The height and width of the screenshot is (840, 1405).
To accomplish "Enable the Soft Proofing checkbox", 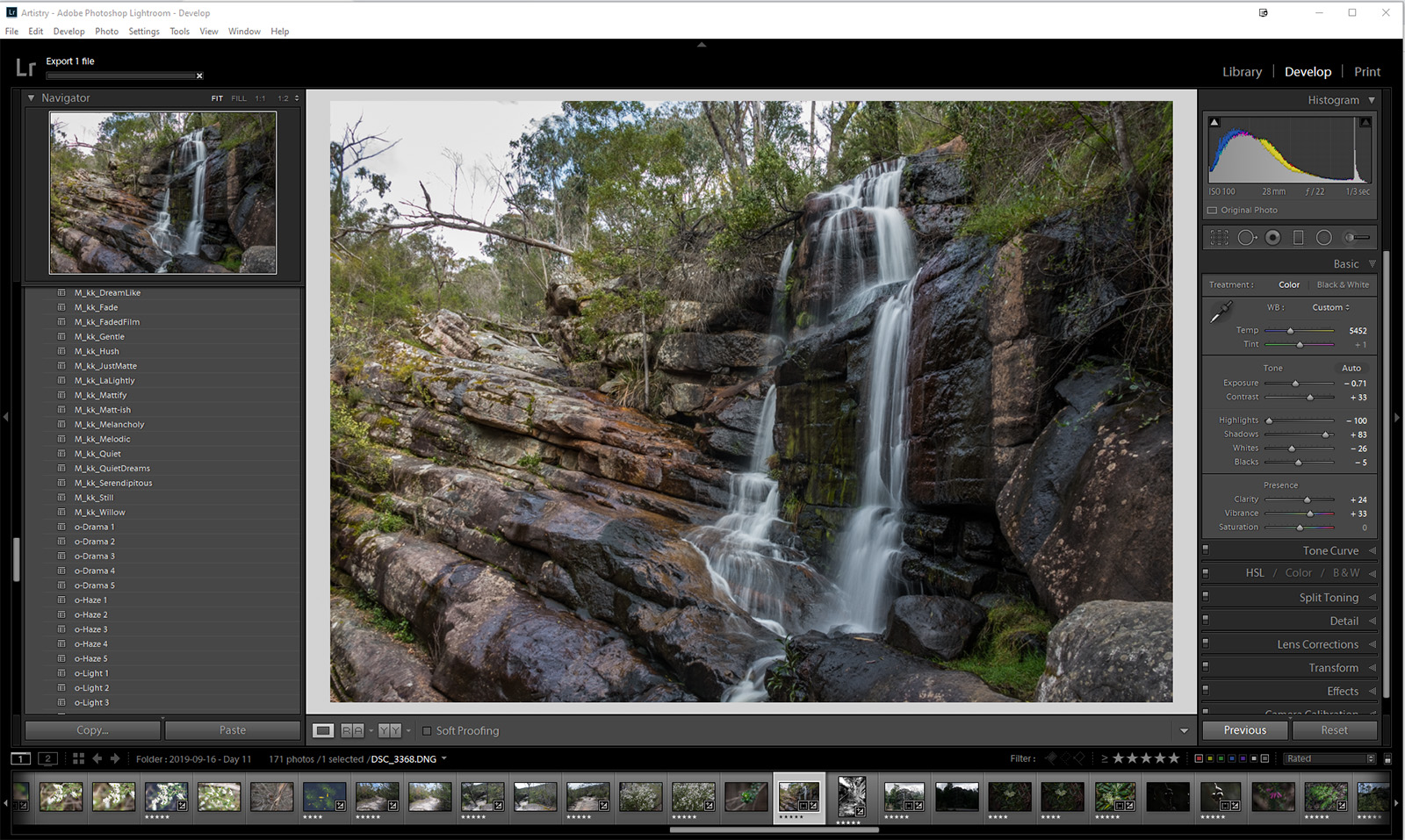I will (x=427, y=730).
